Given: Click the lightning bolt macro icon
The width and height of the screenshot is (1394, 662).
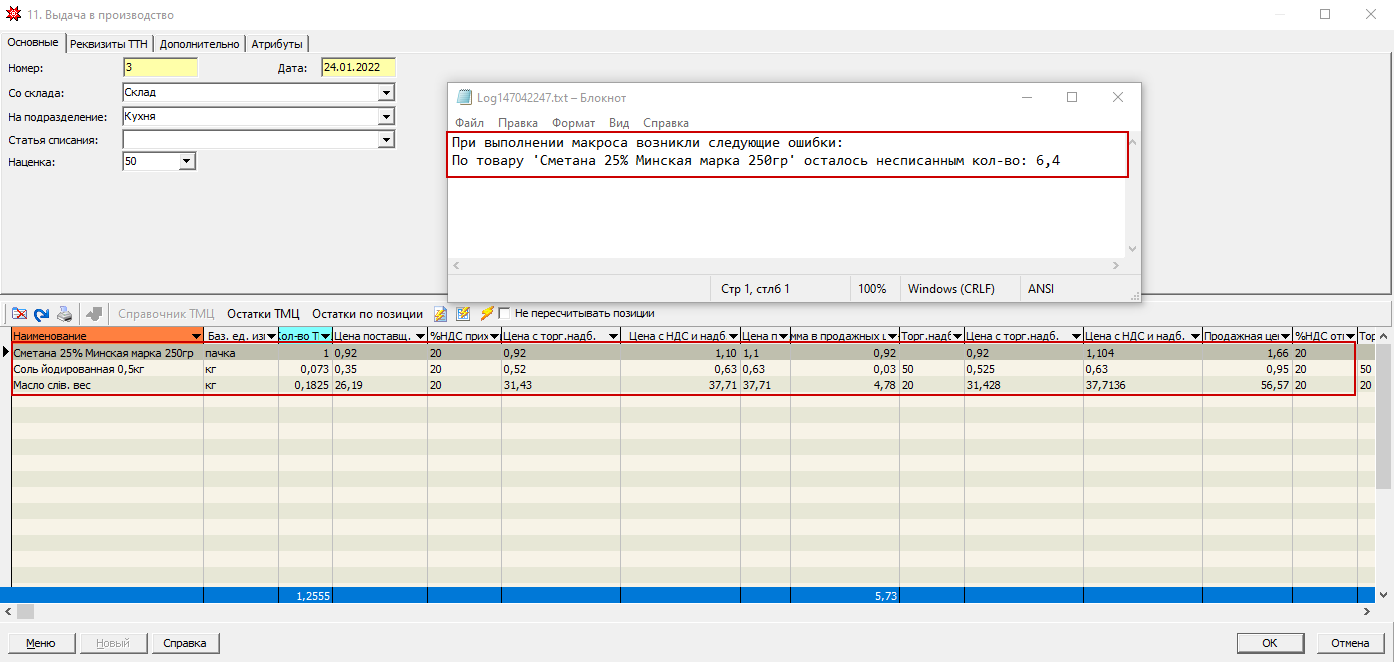Looking at the screenshot, I should tap(487, 313).
